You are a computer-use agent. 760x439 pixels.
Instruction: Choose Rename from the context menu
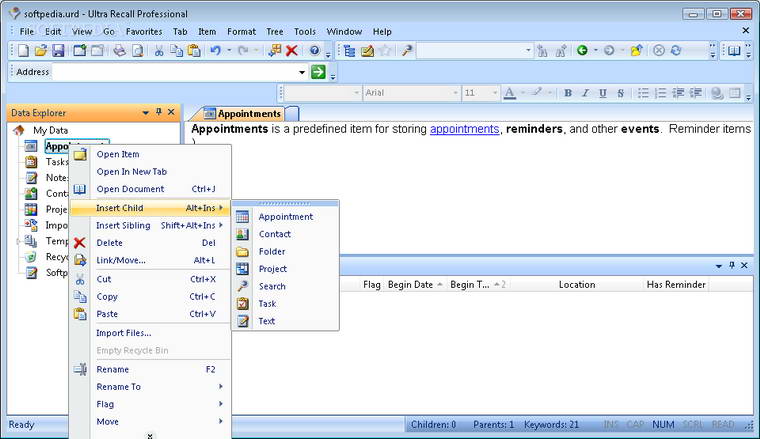pos(150,369)
